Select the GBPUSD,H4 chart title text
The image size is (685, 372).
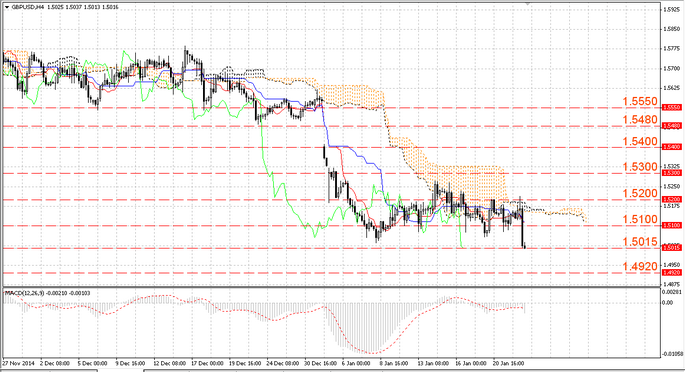(28, 7)
